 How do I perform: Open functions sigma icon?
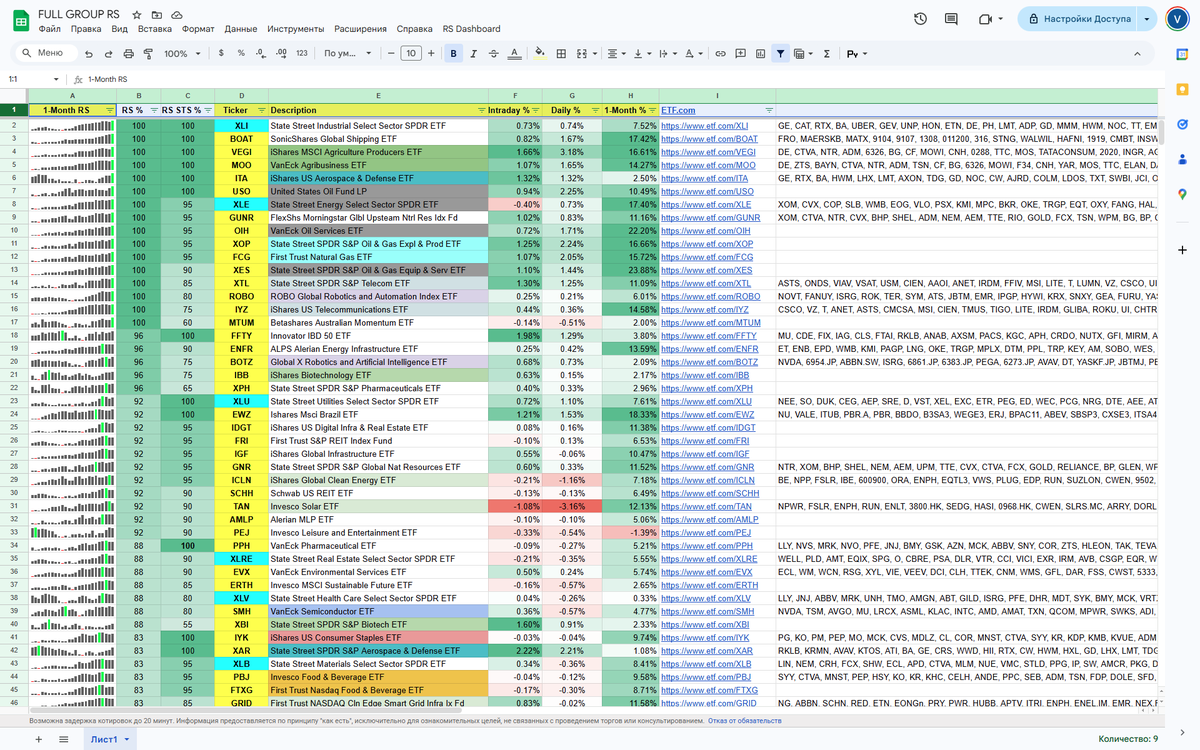tap(826, 54)
